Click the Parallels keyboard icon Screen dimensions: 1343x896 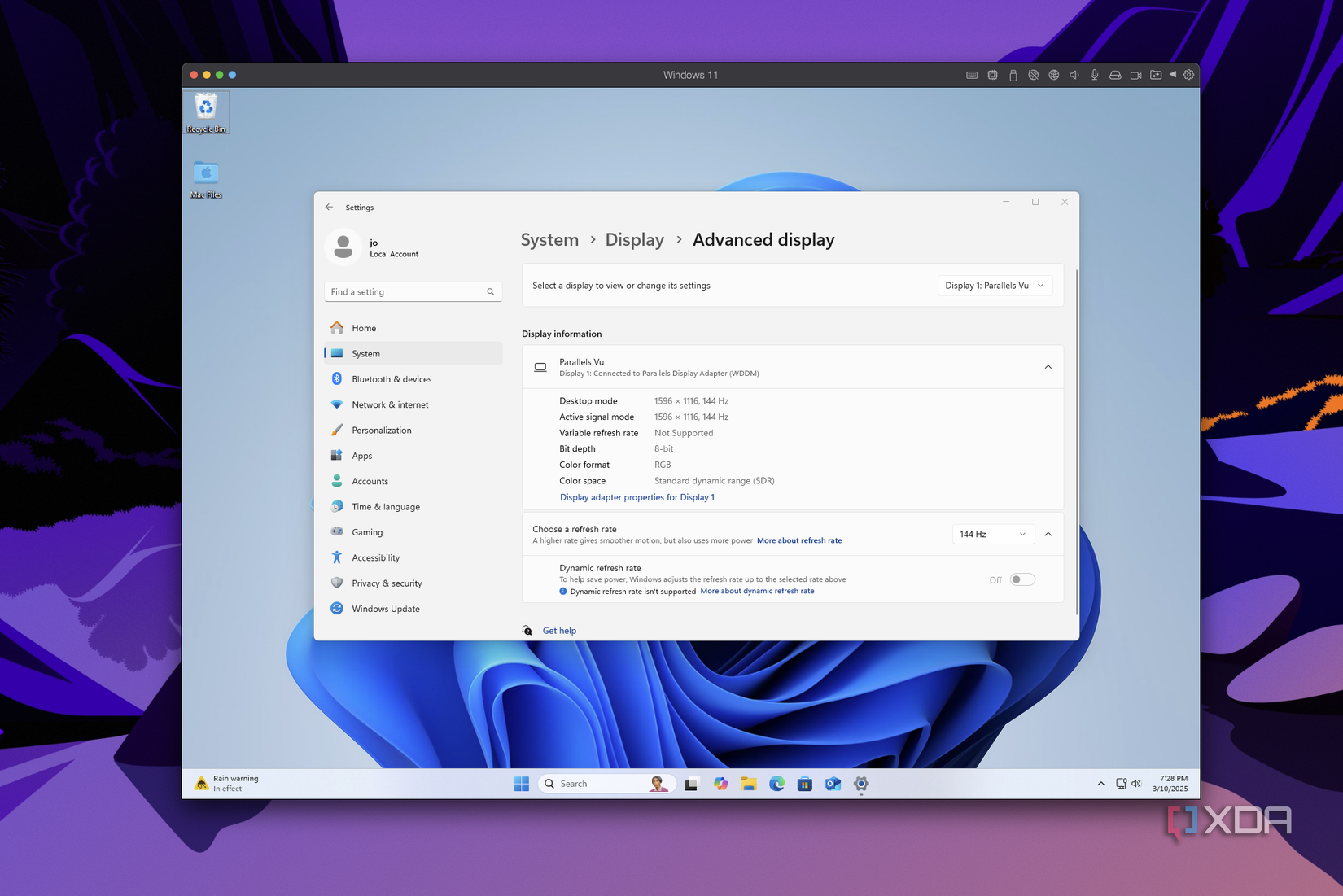(x=972, y=74)
